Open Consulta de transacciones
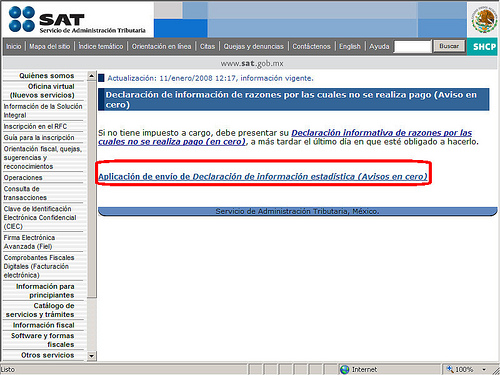Screen dimensions: 500x375 point(25,193)
